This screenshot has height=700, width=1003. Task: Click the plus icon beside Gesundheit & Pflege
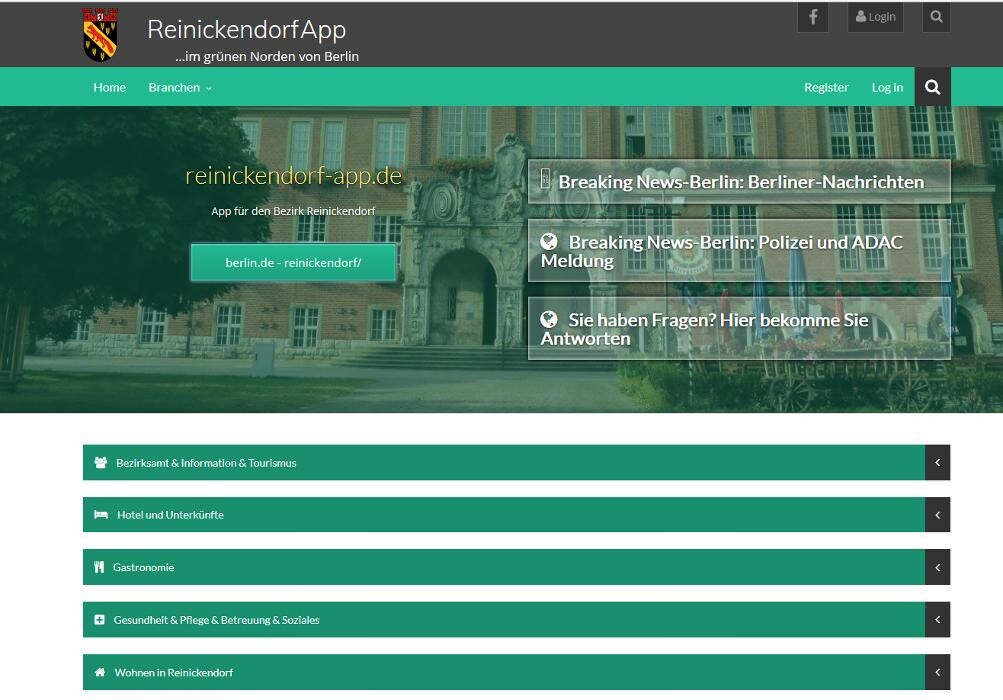click(x=99, y=620)
